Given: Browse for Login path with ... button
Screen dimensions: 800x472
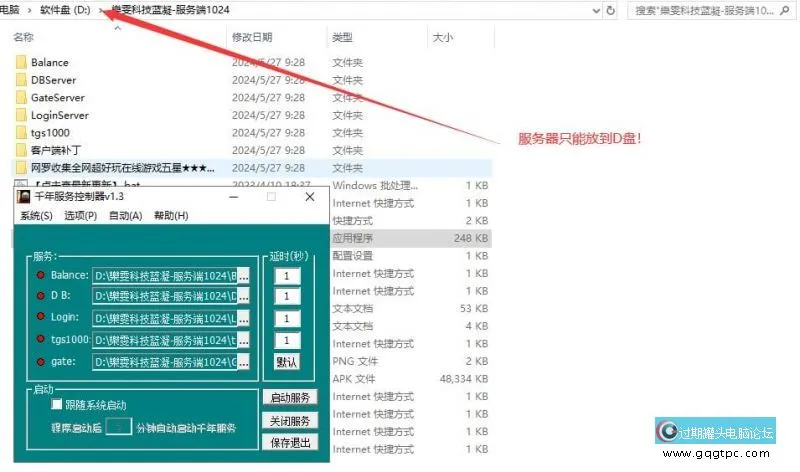Looking at the screenshot, I should pyautogui.click(x=244, y=318).
